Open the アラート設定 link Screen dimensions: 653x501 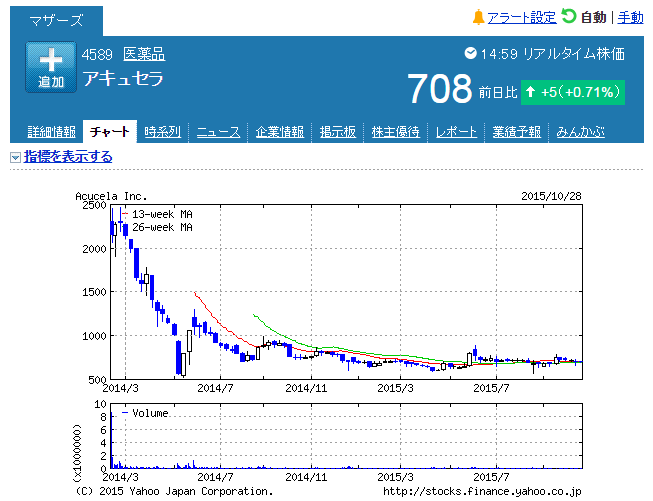click(522, 17)
